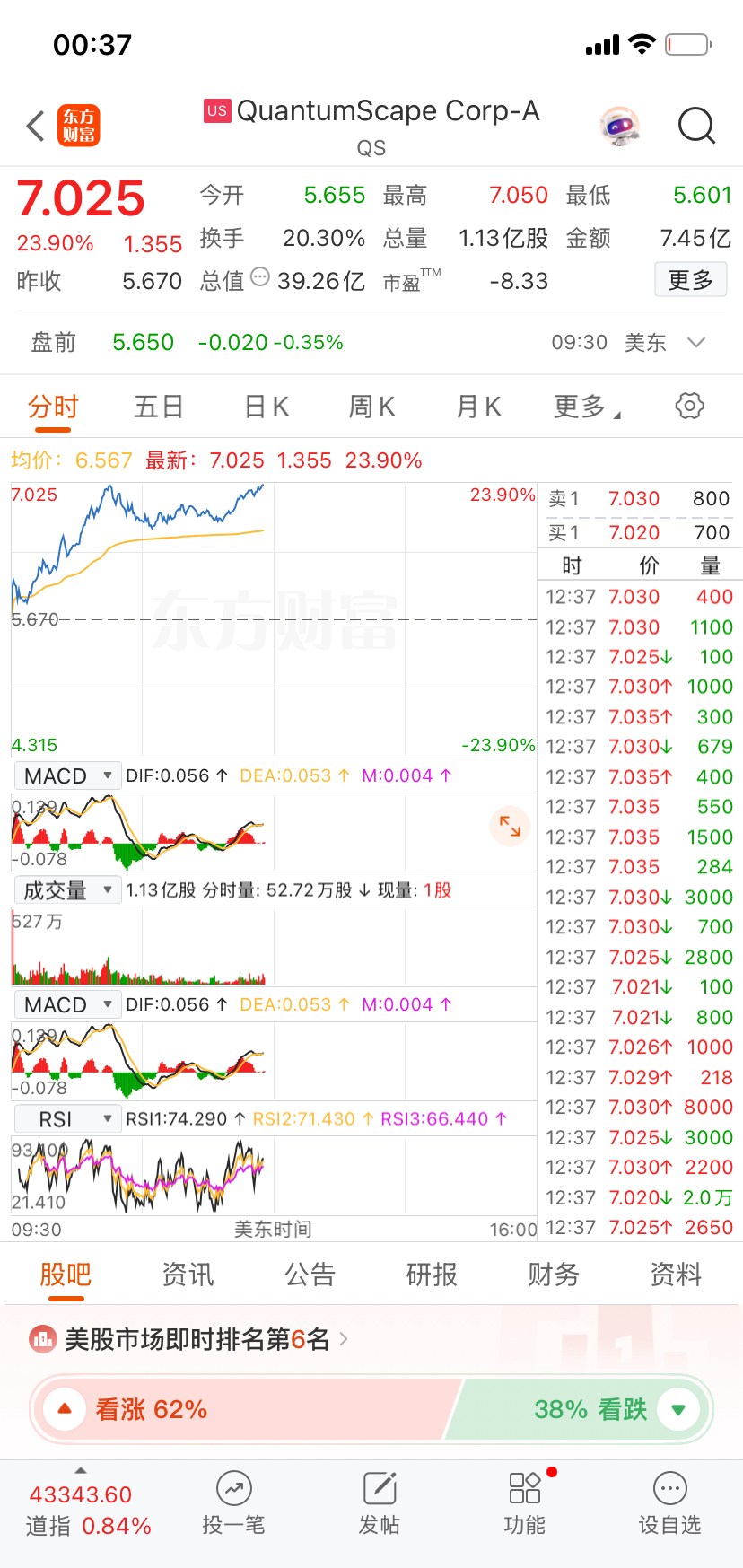The image size is (743, 1568).
Task: Tap the battery indicator in status bar
Action: [689, 44]
